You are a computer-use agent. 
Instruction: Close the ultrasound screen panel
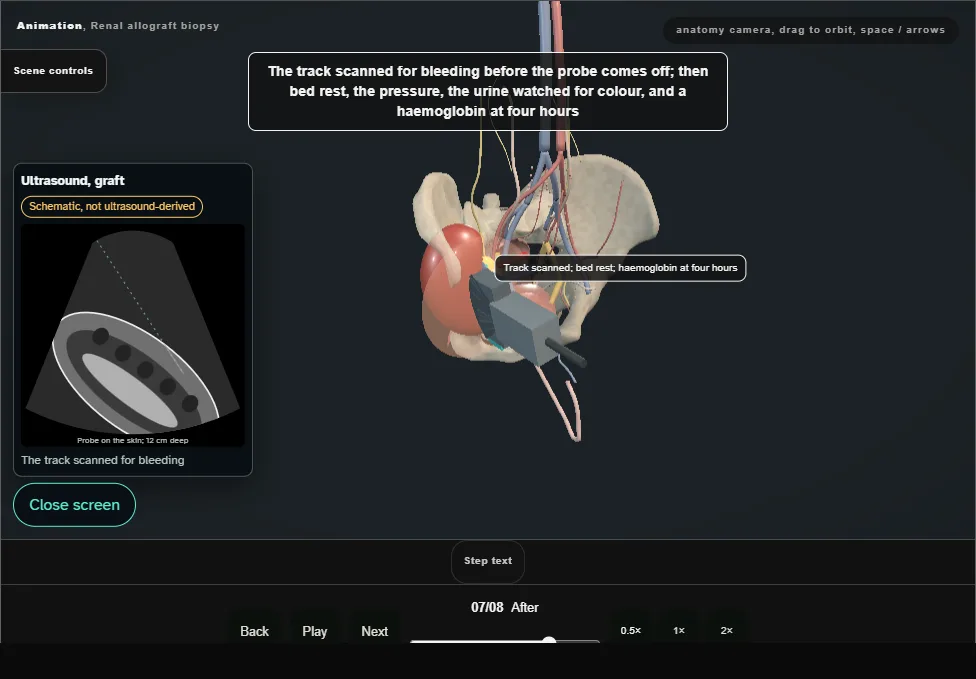[74, 505]
